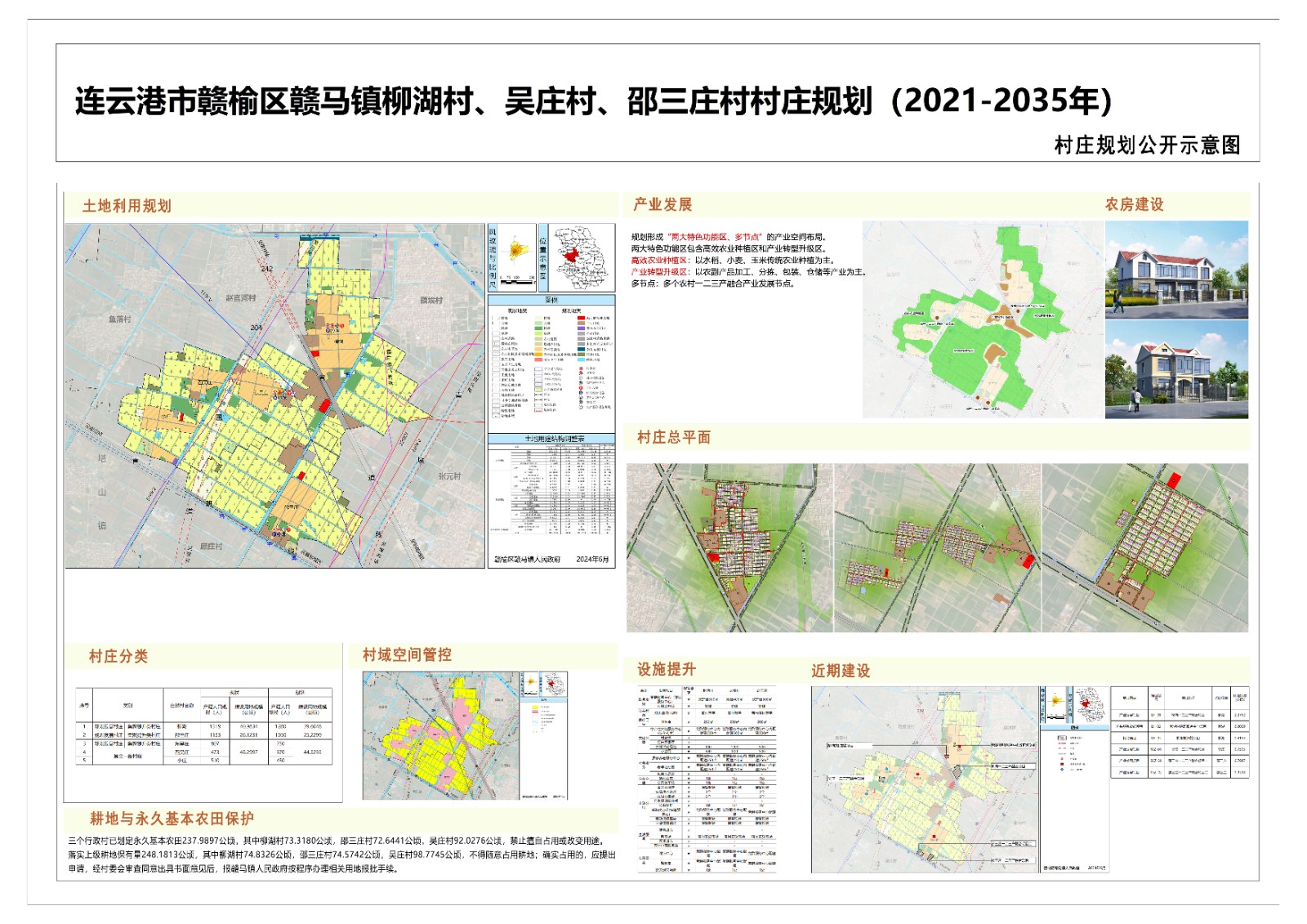The height and width of the screenshot is (924, 1307).
Task: Select the 耕地与永久基本农田保护 heading
Action: tap(172, 819)
